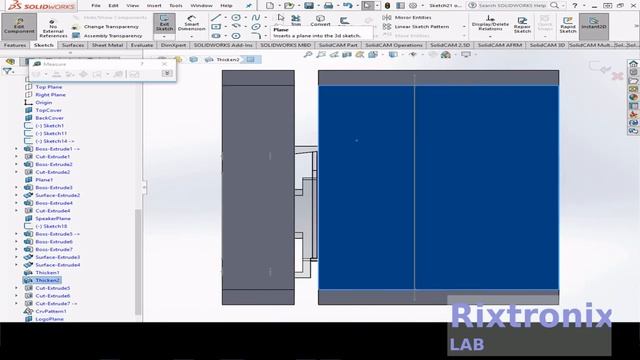Image resolution: width=640 pixels, height=360 pixels.
Task: Expand the Surface-Extrude2 tree node
Action: 17,196
